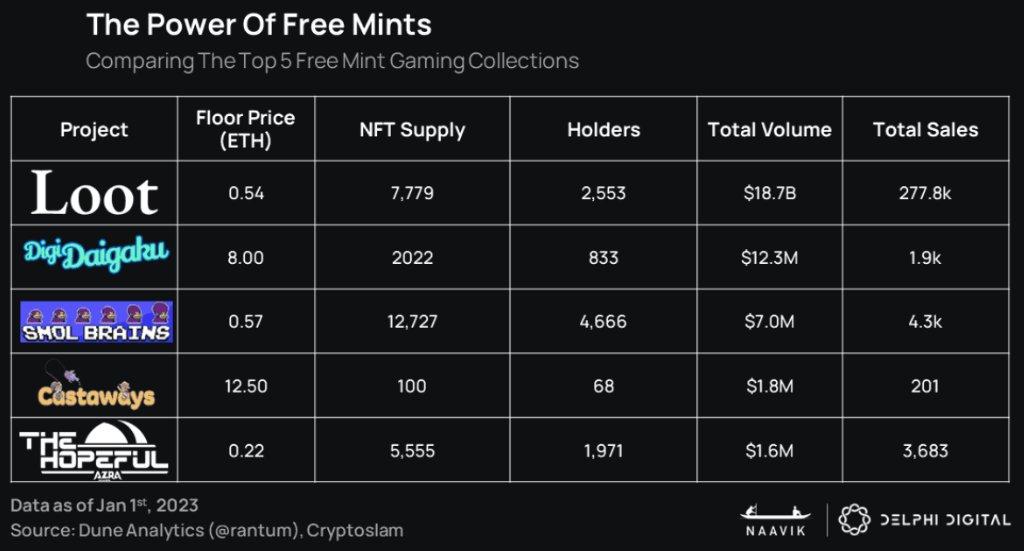Click the Smol Brains logo

point(95,321)
